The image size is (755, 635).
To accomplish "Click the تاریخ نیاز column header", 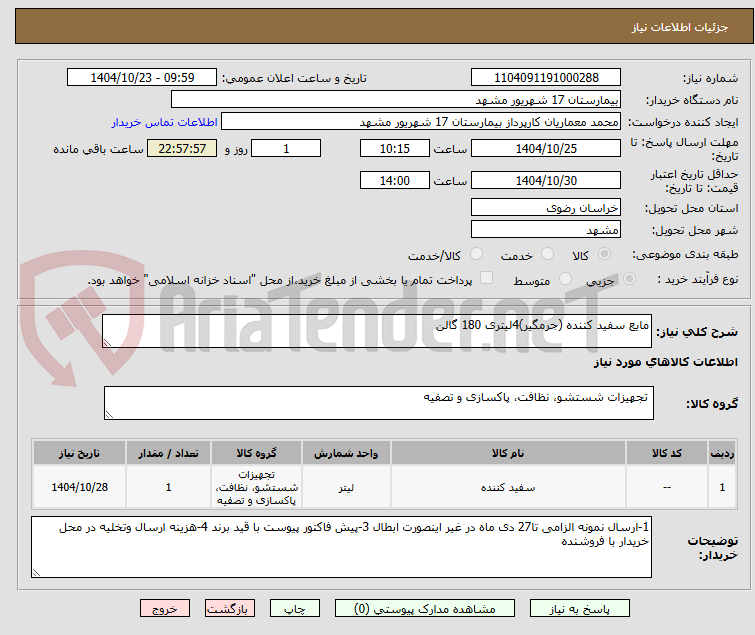I will pos(79,453).
